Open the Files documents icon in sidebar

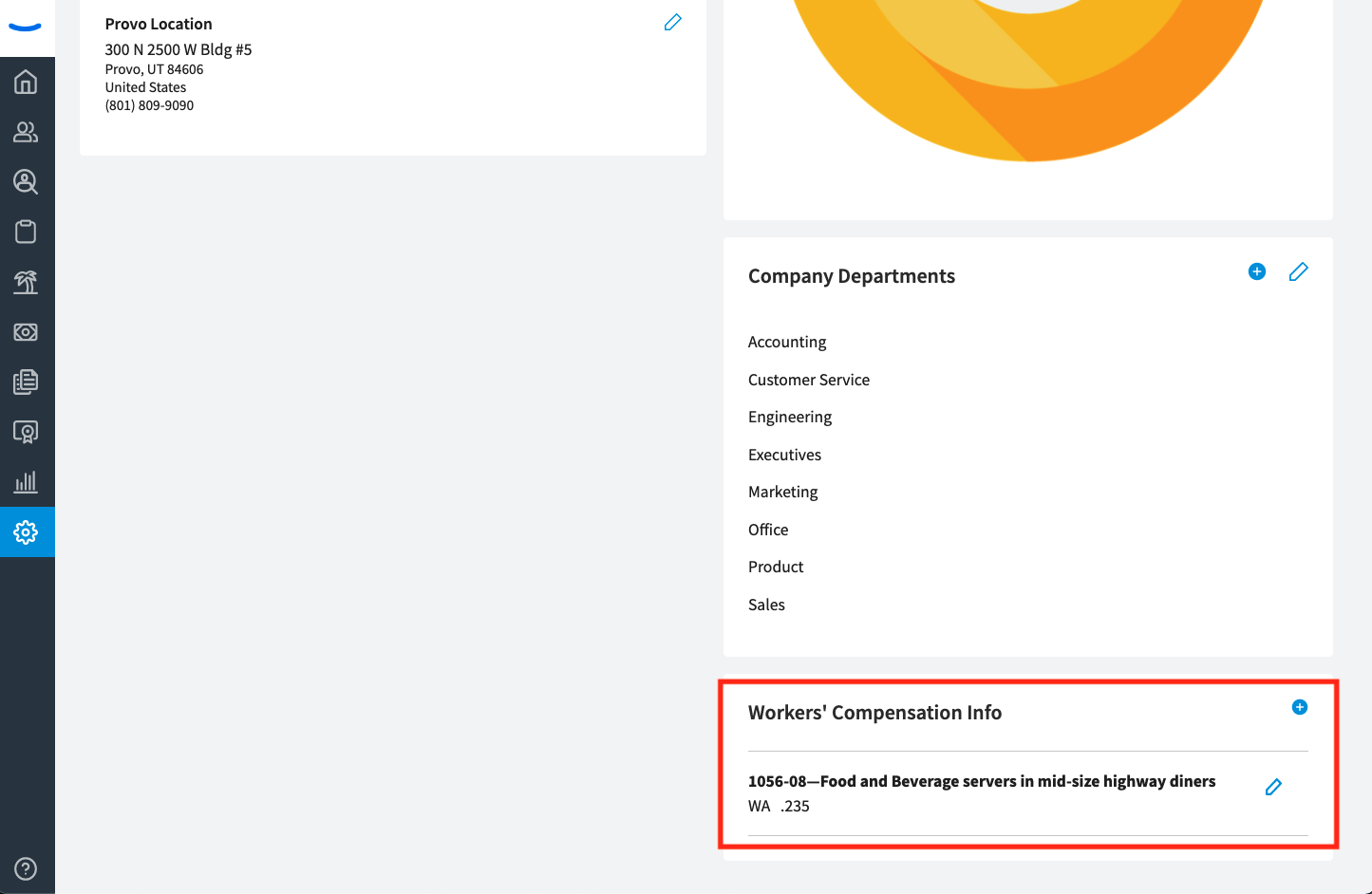pos(26,382)
